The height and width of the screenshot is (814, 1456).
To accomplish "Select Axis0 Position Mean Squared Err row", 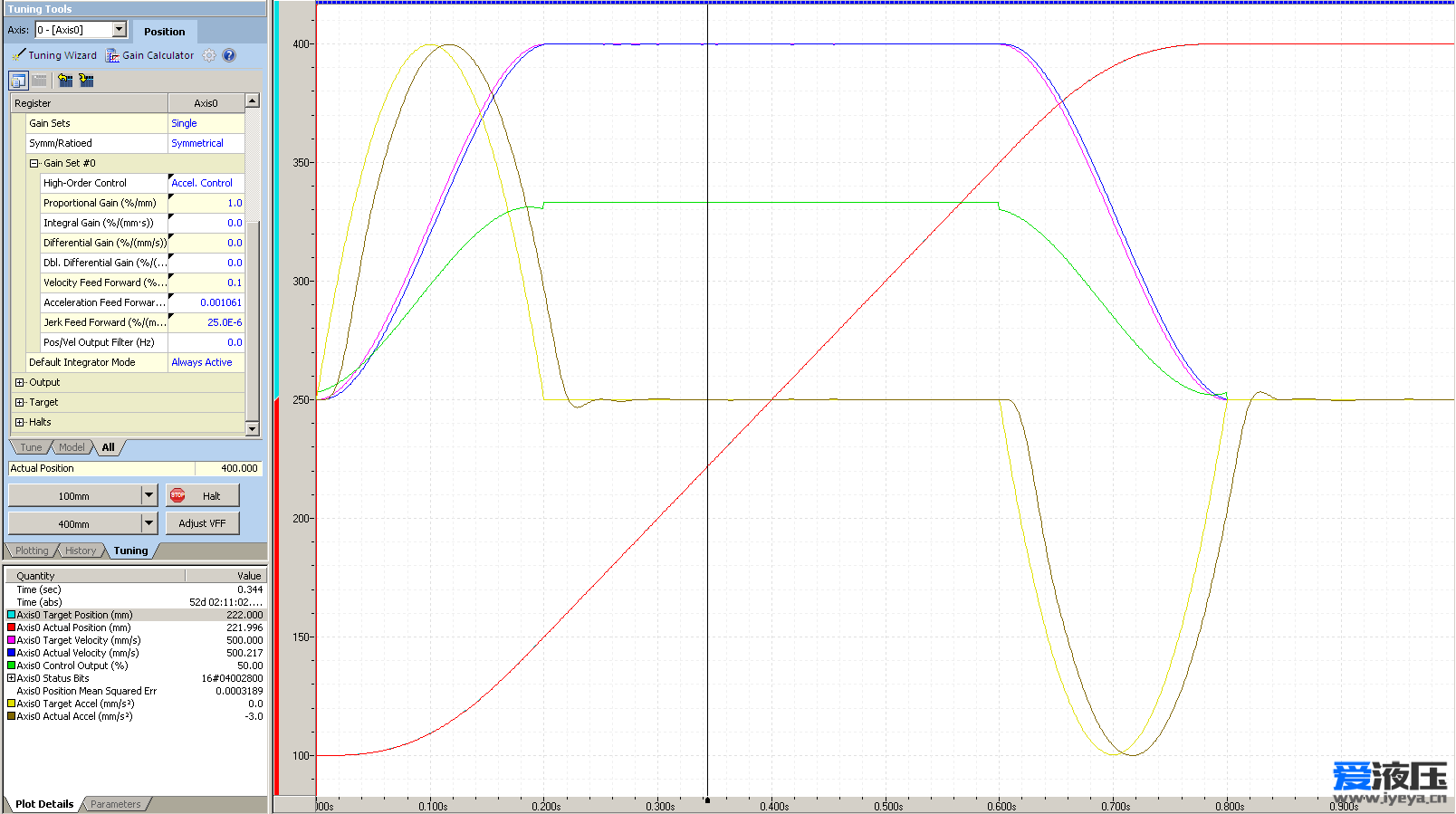I will tap(135, 691).
